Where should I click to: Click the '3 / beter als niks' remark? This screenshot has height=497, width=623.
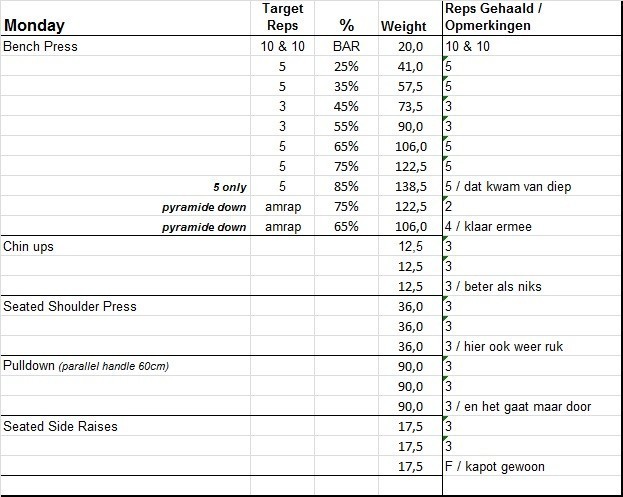[492, 287]
